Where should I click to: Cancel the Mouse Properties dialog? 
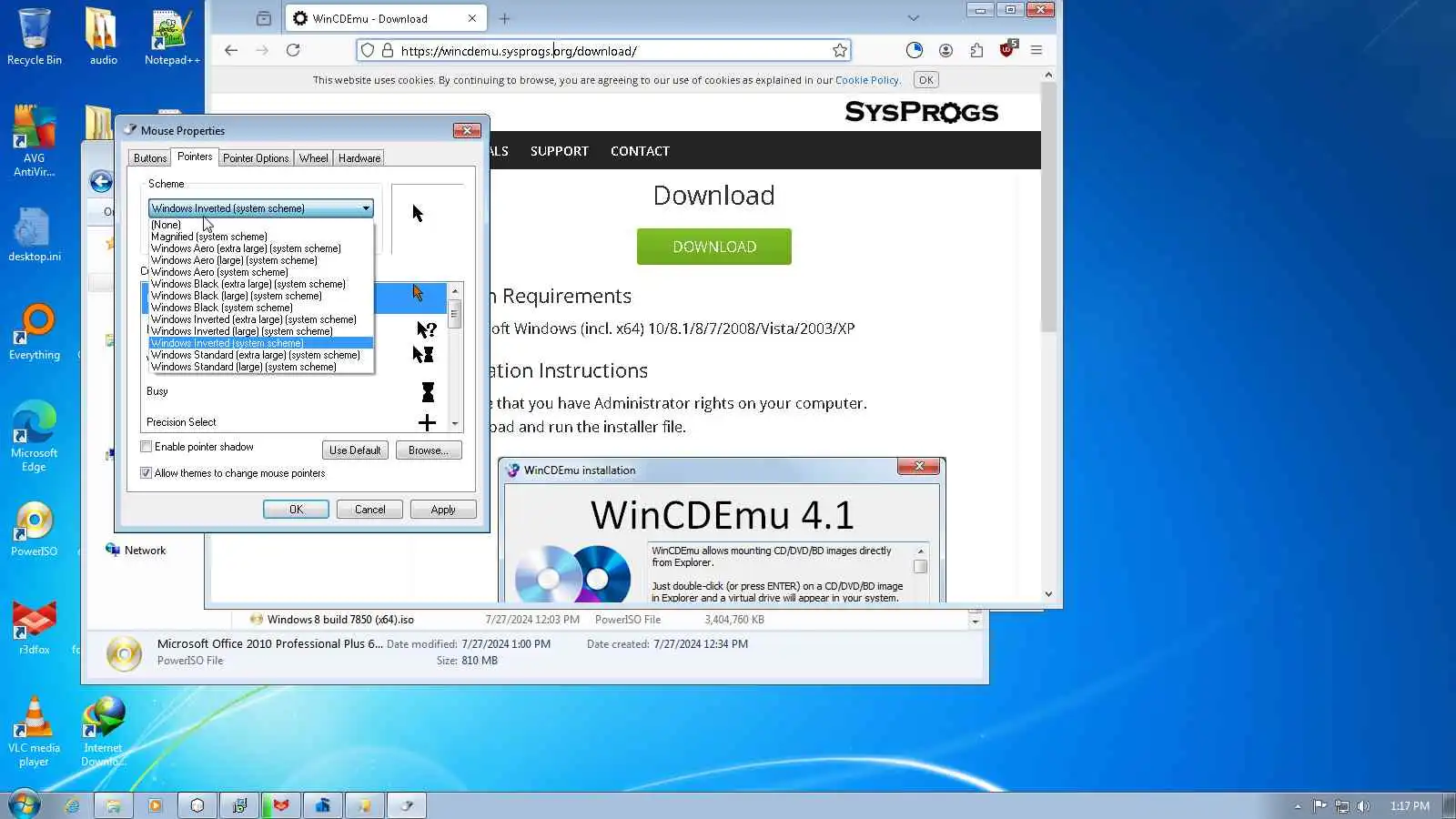tap(369, 510)
